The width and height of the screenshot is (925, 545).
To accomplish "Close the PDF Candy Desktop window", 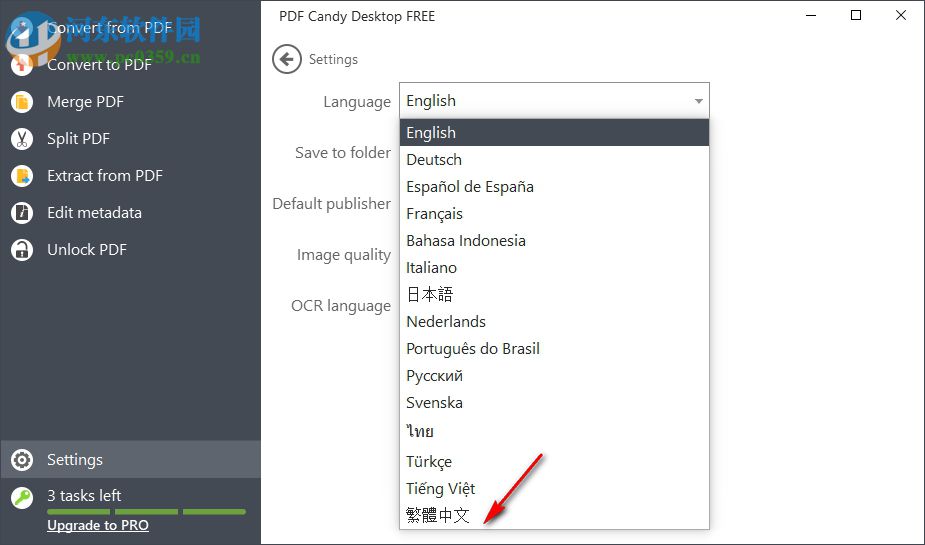I will tap(901, 15).
